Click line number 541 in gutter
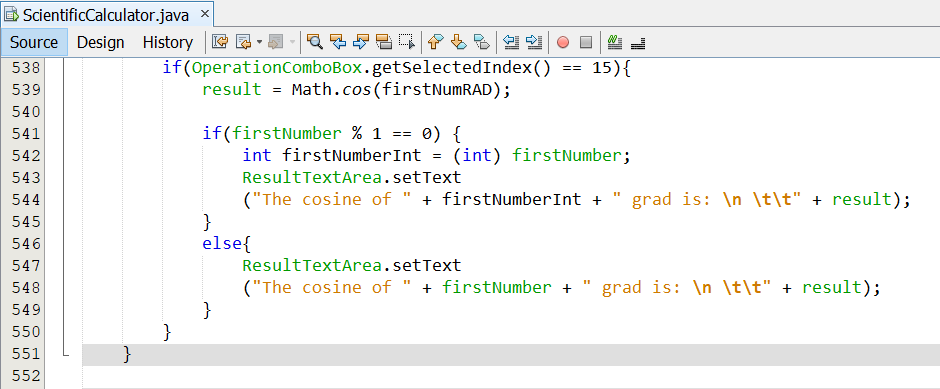This screenshot has width=940, height=389. tap(26, 134)
